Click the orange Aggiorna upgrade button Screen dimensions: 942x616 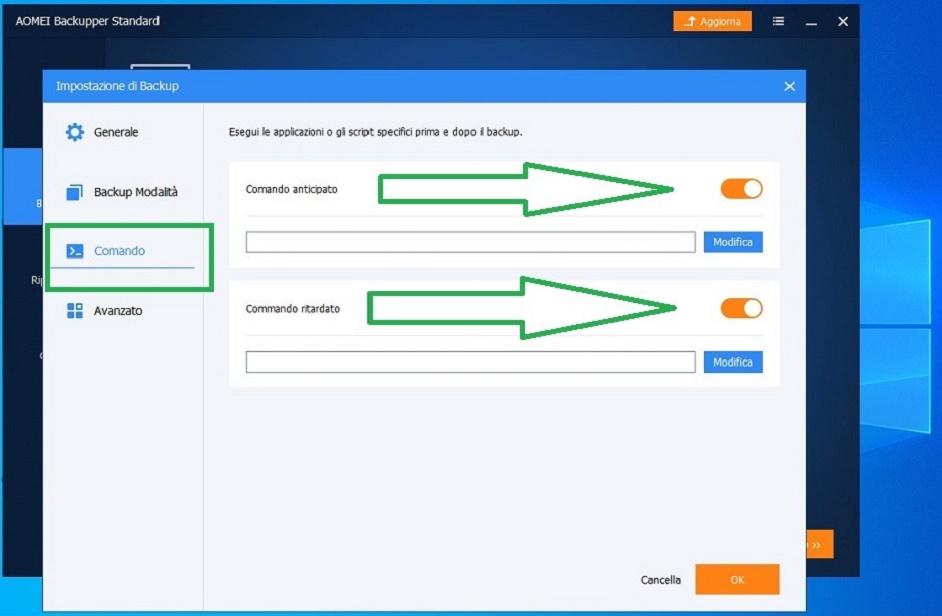[713, 21]
